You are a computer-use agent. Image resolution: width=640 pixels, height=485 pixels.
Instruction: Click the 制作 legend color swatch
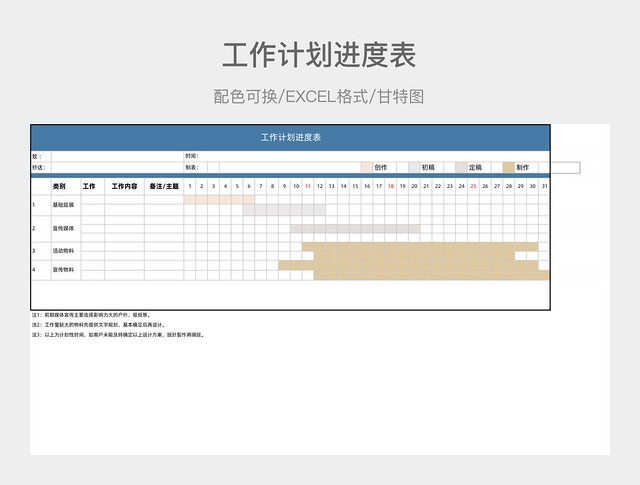pos(509,167)
